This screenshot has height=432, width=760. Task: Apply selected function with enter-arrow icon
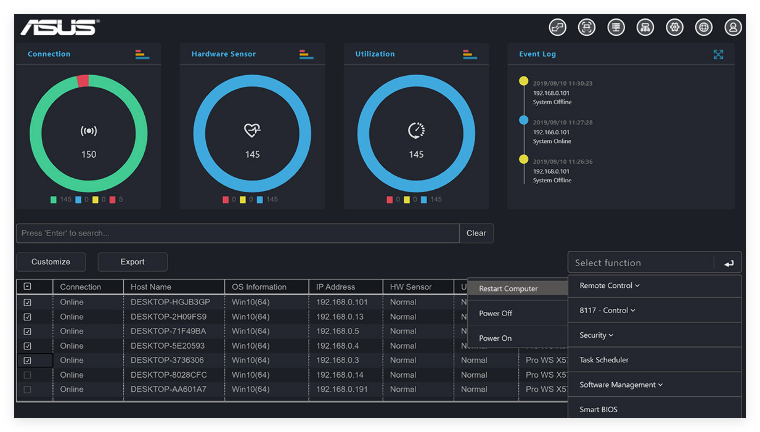pyautogui.click(x=728, y=263)
